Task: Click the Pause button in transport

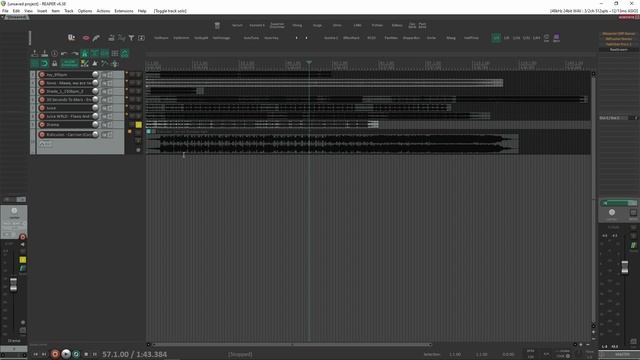Action: (95, 354)
